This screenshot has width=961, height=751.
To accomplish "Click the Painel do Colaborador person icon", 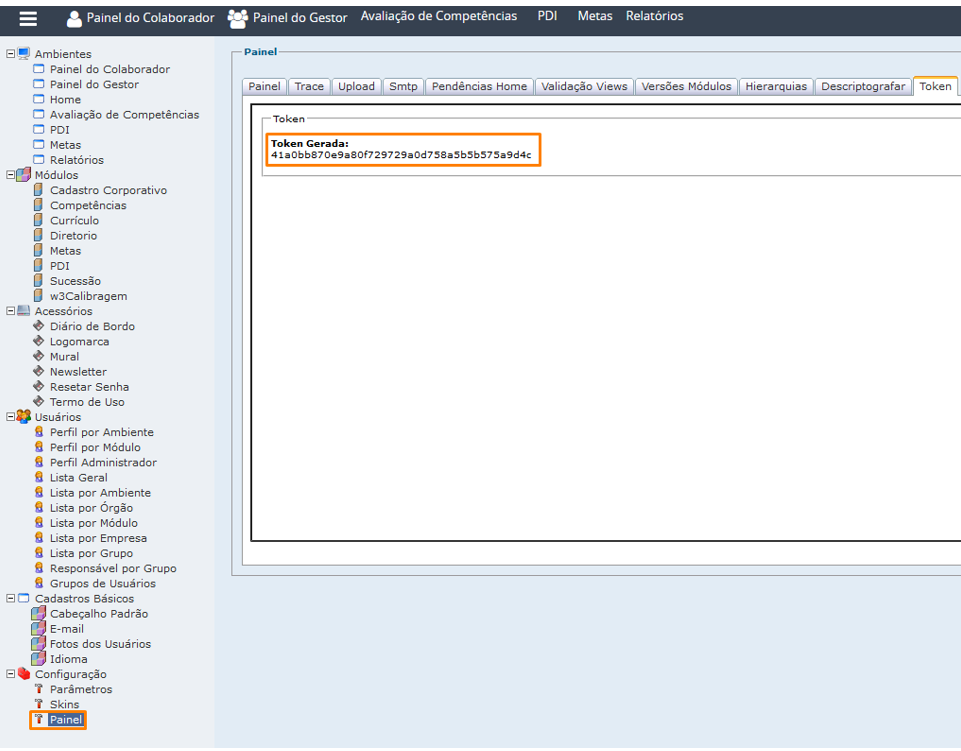I will tap(74, 18).
